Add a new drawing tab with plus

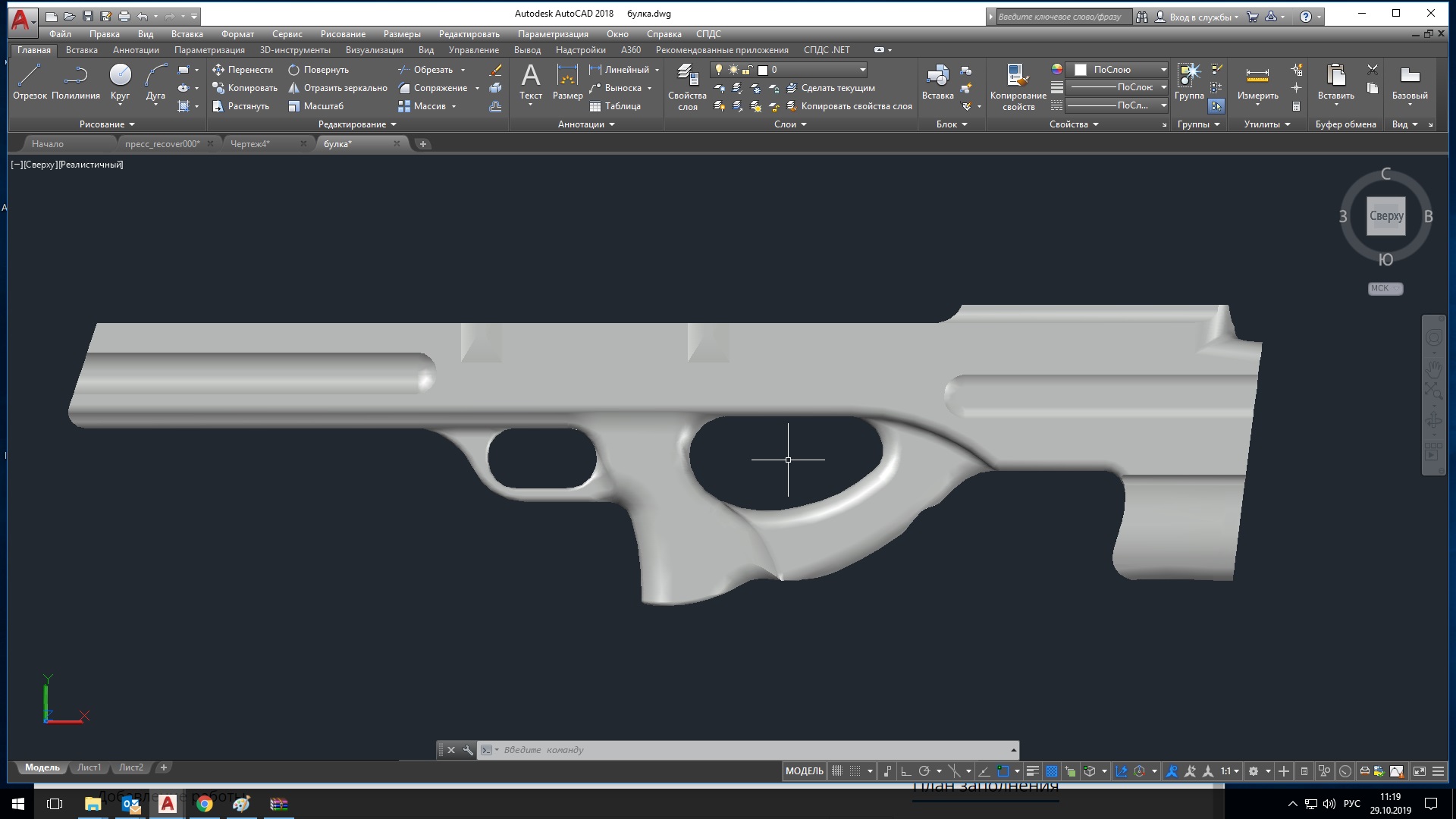point(423,144)
